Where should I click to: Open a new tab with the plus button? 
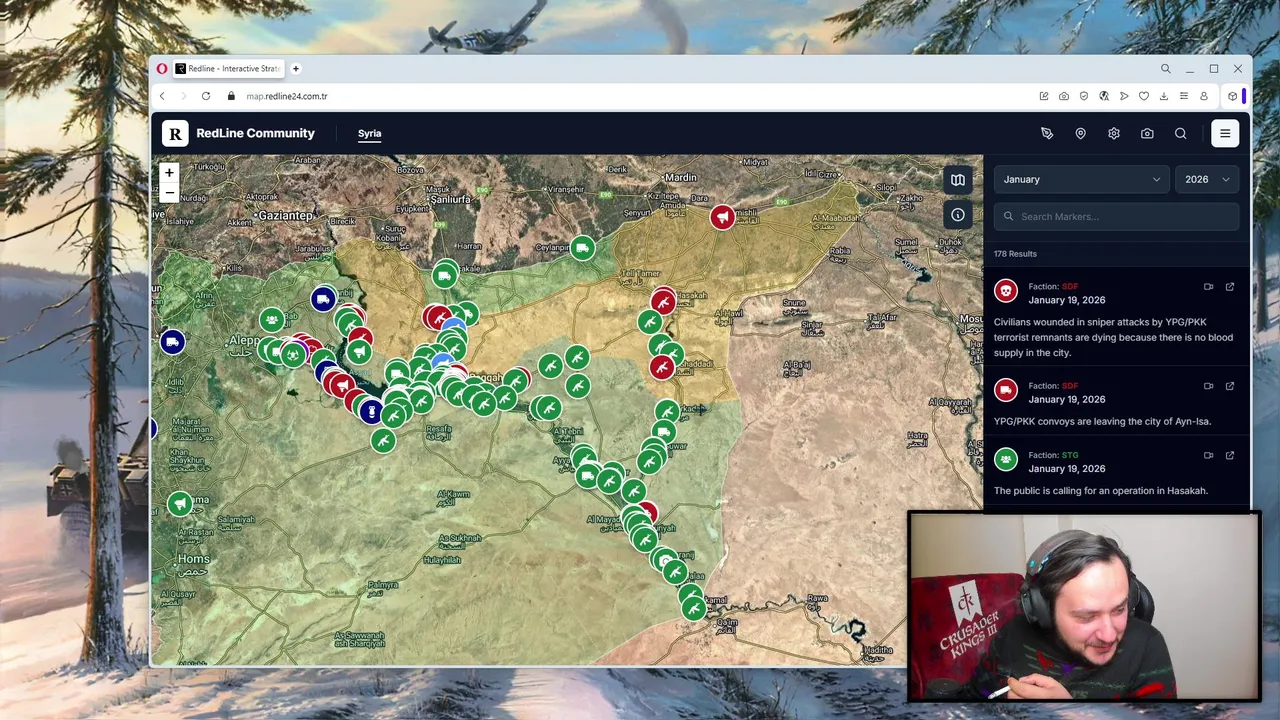296,68
